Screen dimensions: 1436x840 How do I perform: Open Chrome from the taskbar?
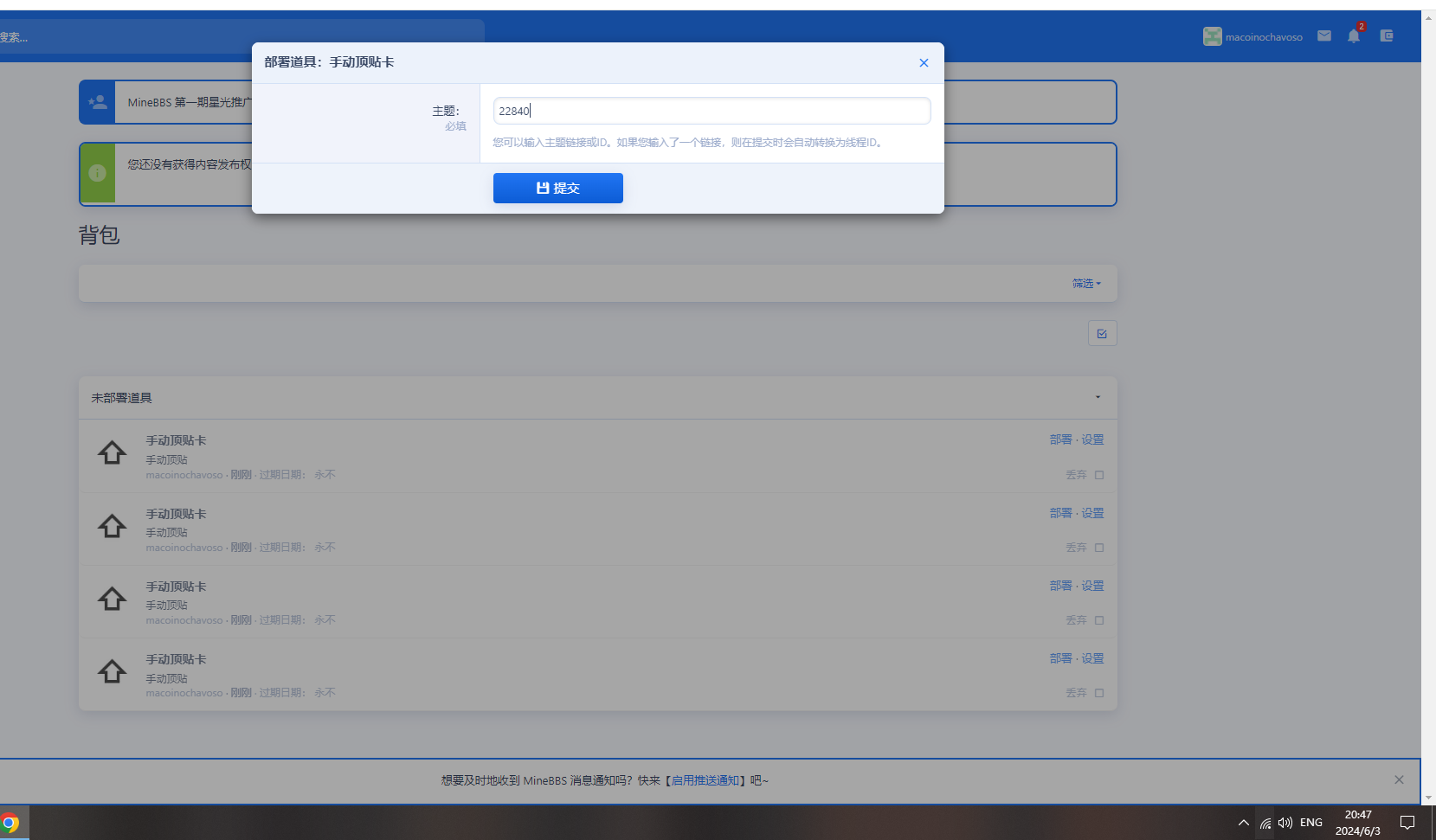click(x=10, y=823)
